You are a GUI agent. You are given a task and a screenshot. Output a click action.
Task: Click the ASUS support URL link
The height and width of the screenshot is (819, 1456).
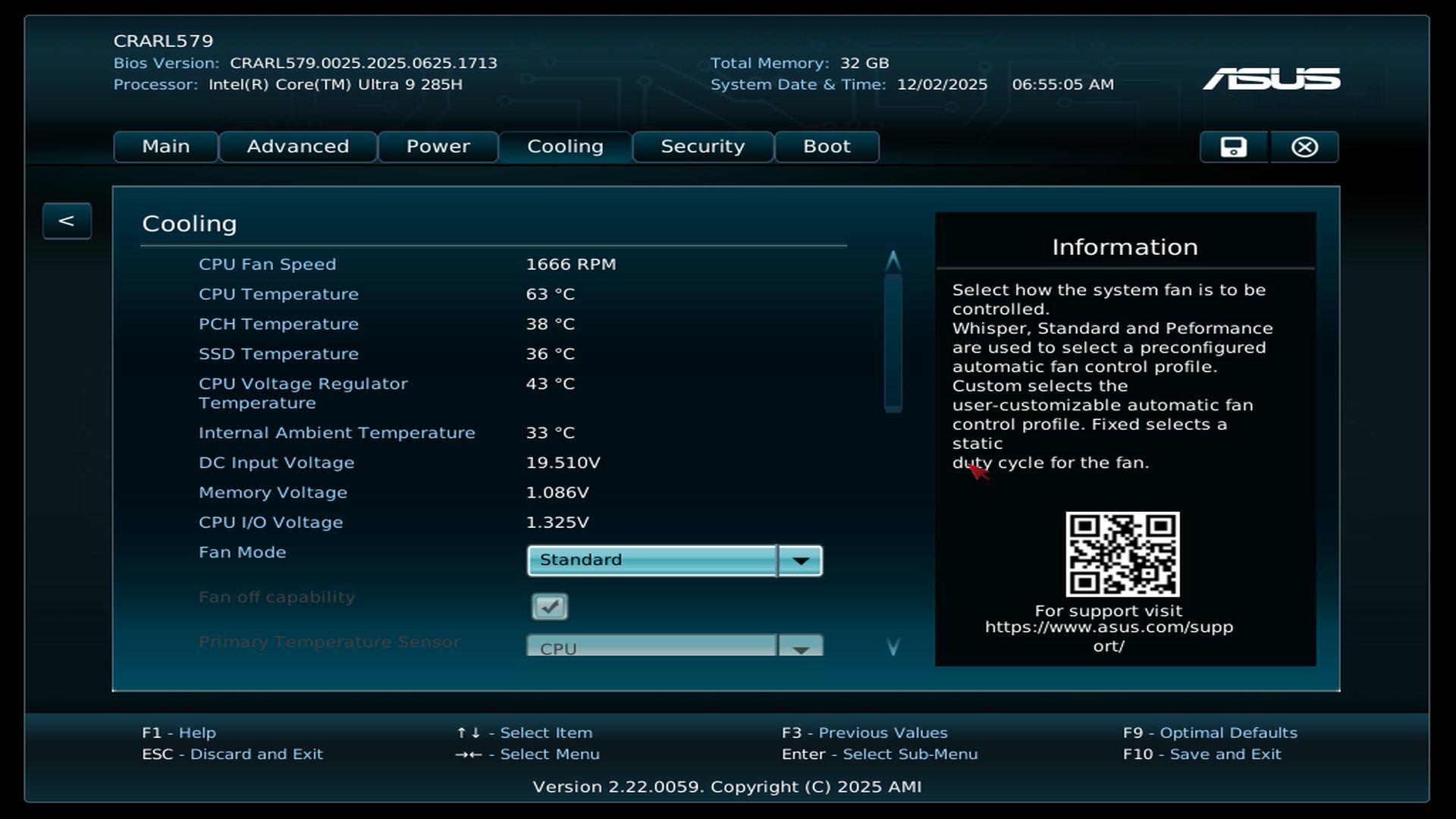1109,628
